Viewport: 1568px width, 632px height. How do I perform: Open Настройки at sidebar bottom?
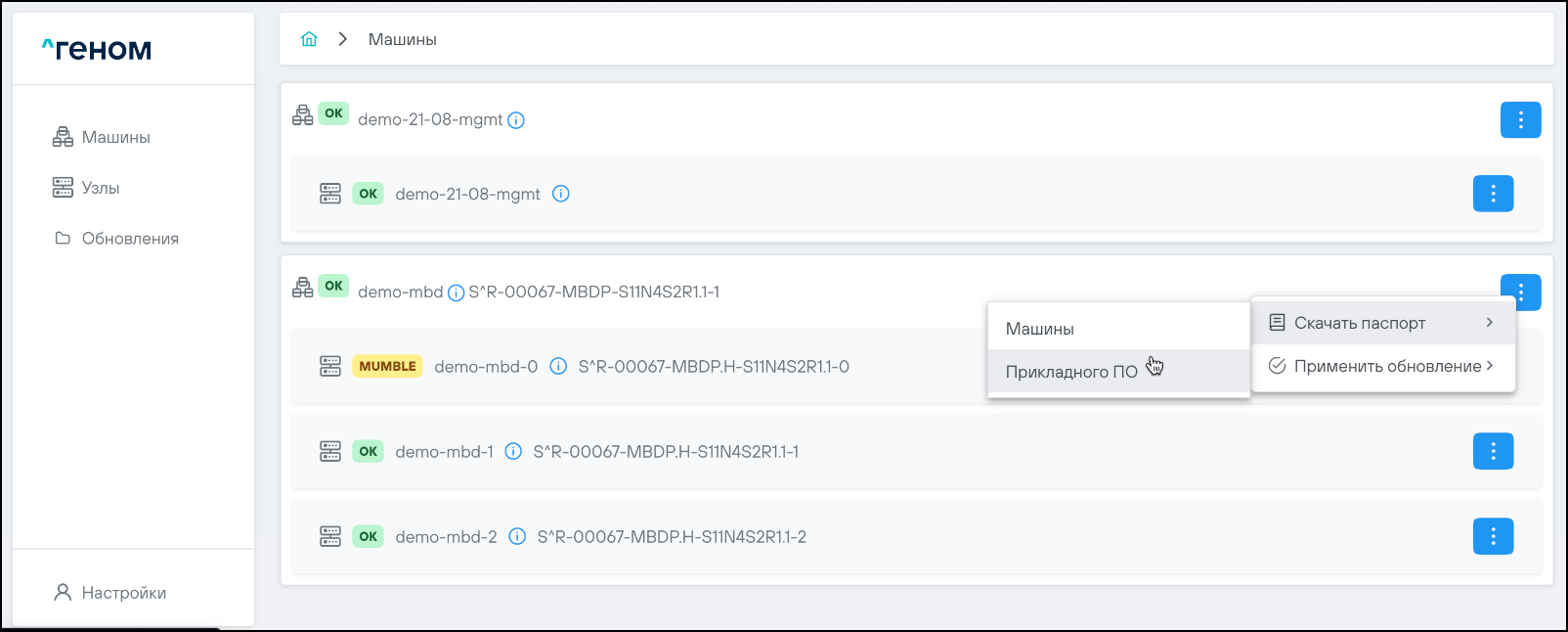click(123, 593)
